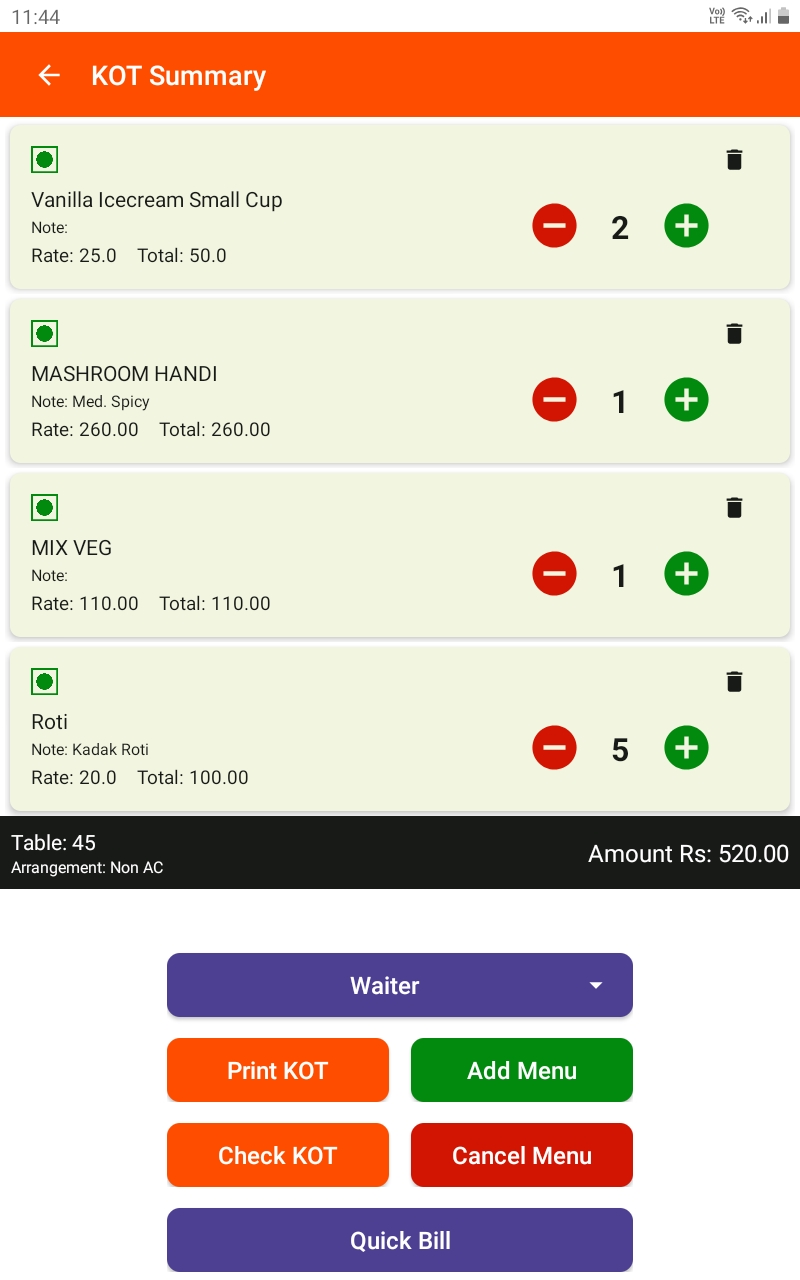The height and width of the screenshot is (1280, 800).
Task: Delete the MIX VEG order item
Action: 734,508
